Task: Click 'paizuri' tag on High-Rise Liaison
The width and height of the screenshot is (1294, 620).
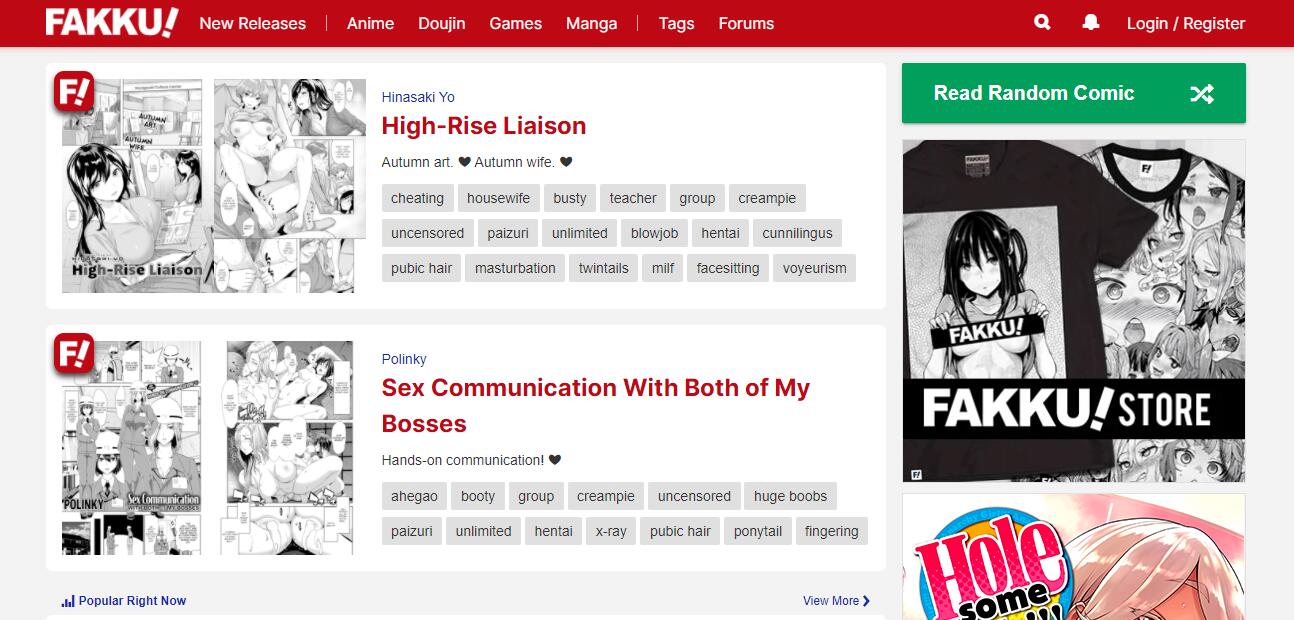Action: tap(508, 233)
